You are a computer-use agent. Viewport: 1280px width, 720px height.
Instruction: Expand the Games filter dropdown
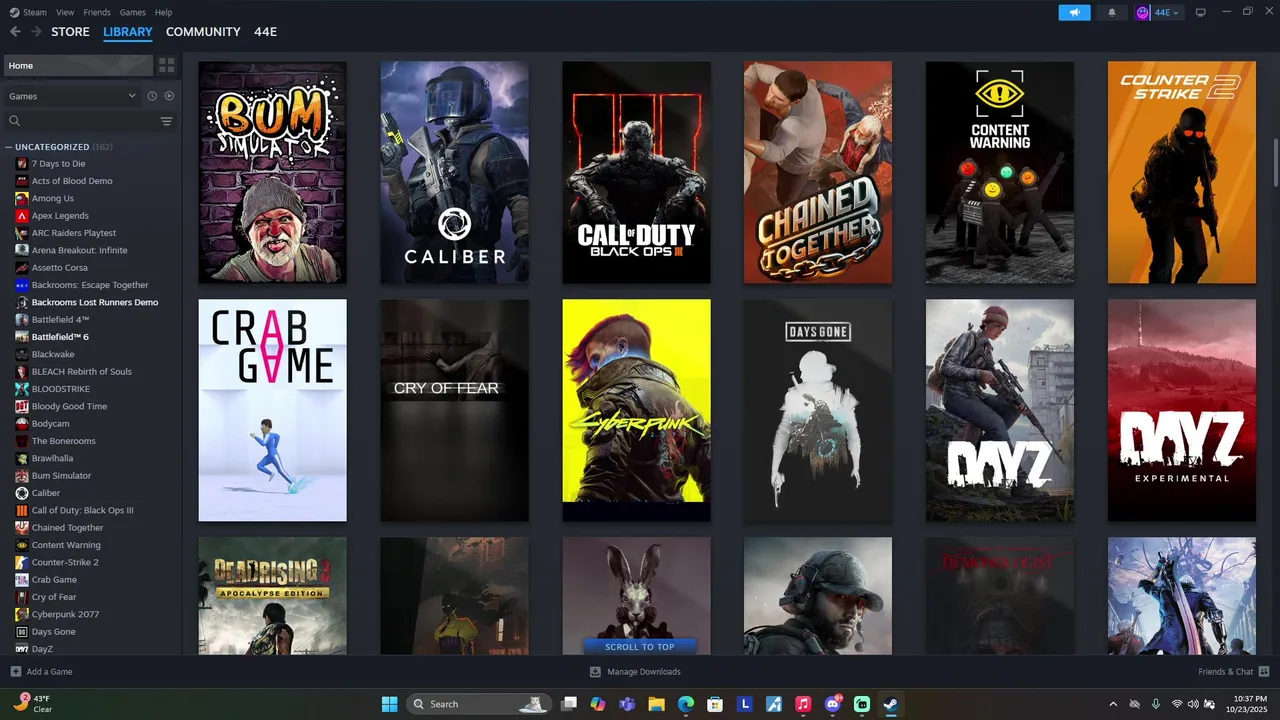click(x=71, y=96)
